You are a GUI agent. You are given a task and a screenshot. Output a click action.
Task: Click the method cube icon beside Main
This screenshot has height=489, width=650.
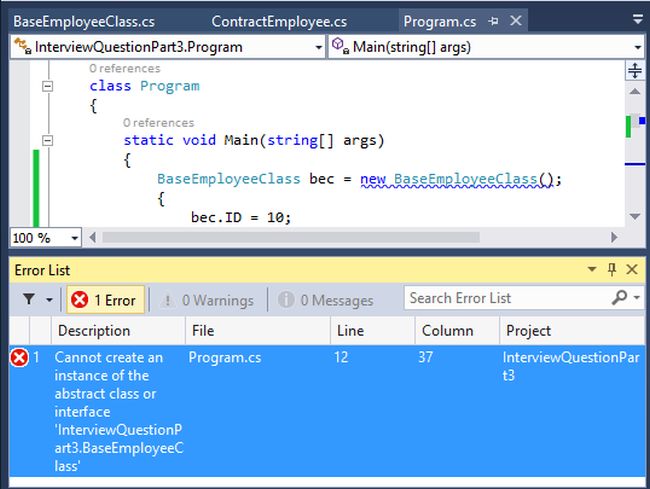[340, 45]
